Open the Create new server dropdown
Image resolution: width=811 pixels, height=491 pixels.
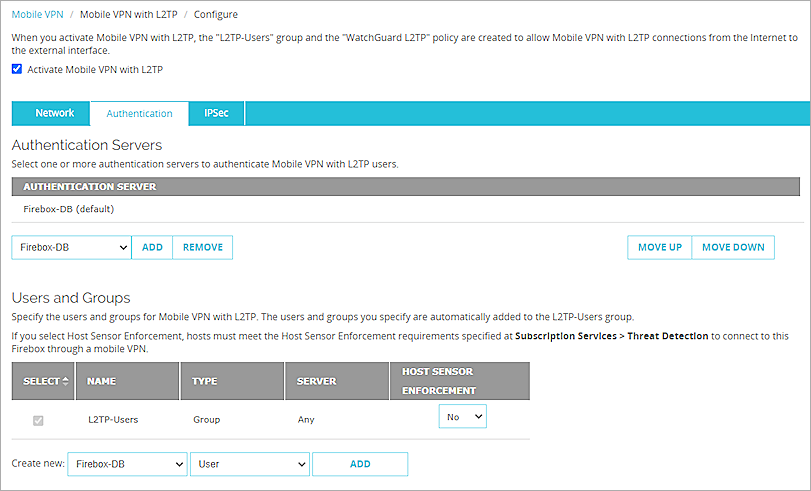pos(127,464)
